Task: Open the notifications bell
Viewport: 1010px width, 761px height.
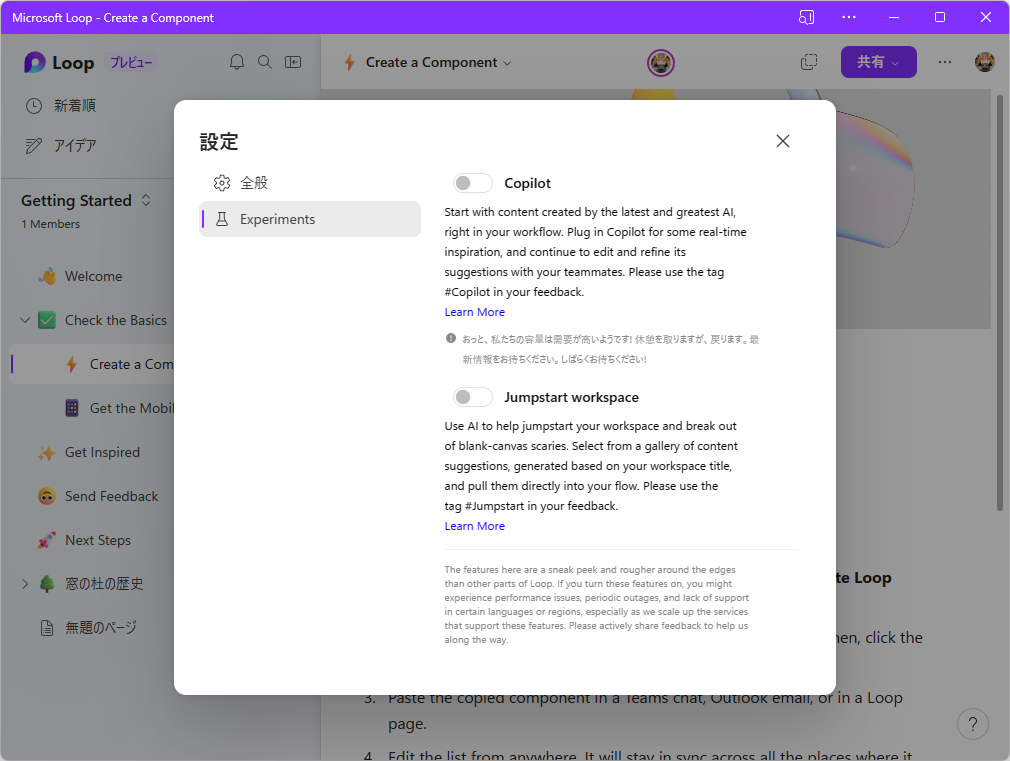Action: click(236, 61)
